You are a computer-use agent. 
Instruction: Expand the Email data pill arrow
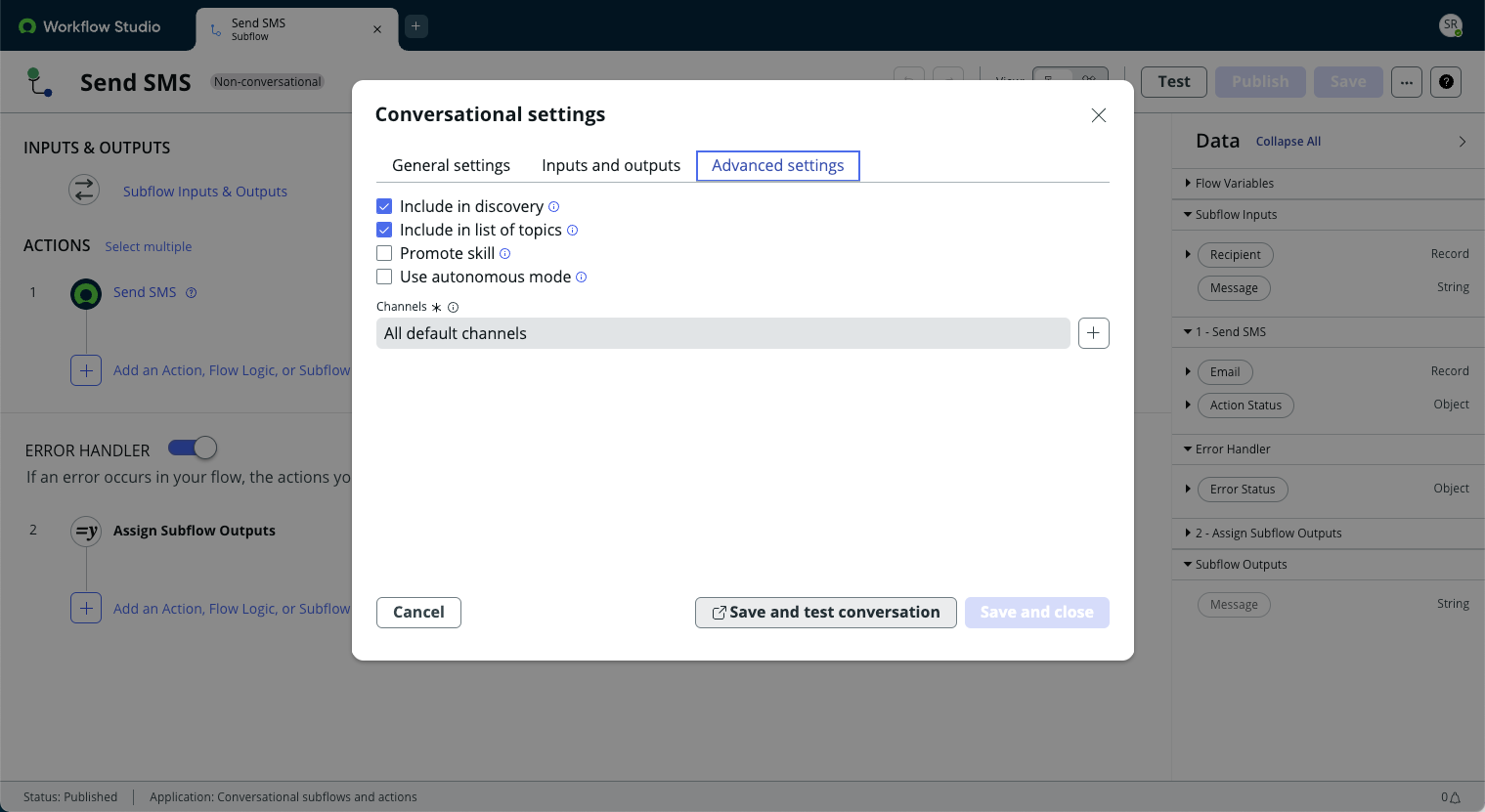[x=1188, y=371]
